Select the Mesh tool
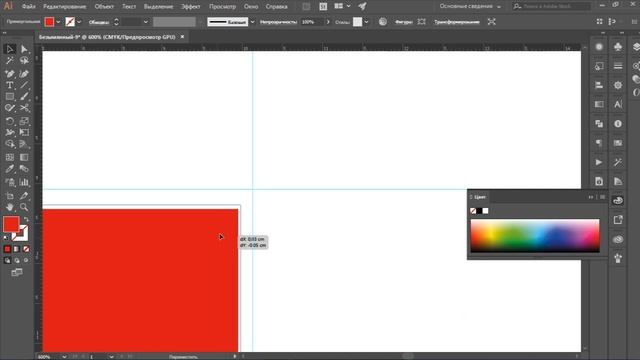The image size is (640, 360). 10,157
